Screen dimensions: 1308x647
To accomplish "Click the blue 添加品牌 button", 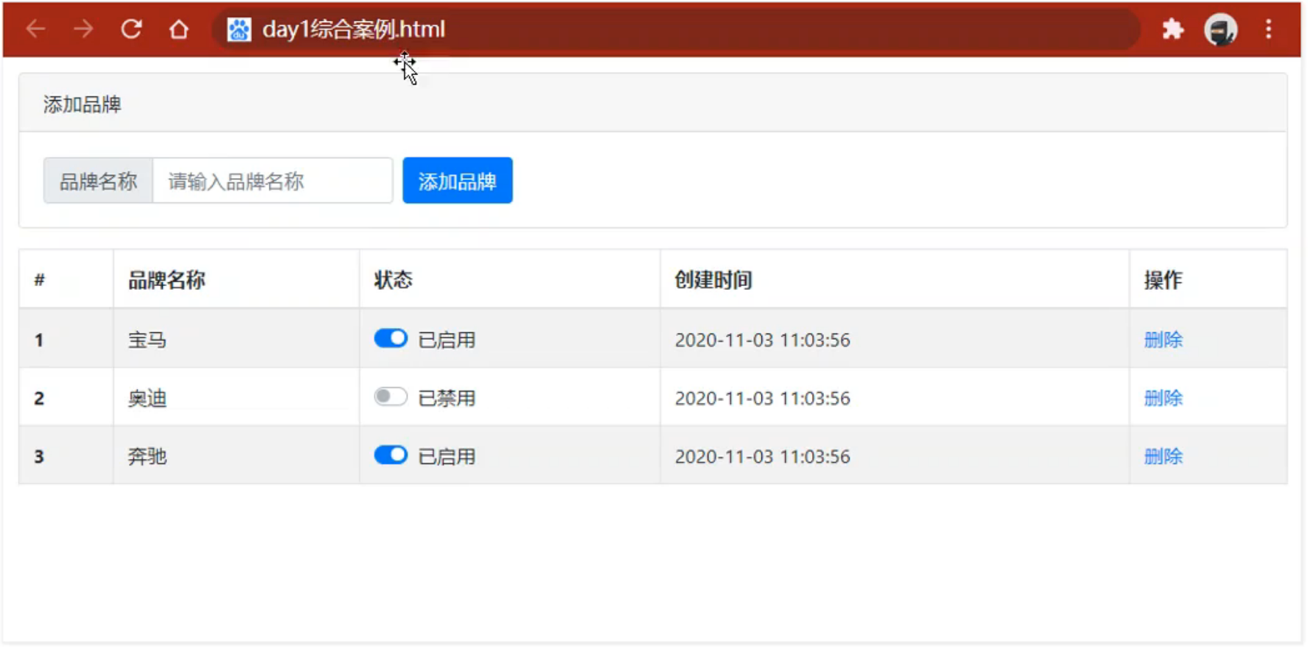I will [457, 181].
